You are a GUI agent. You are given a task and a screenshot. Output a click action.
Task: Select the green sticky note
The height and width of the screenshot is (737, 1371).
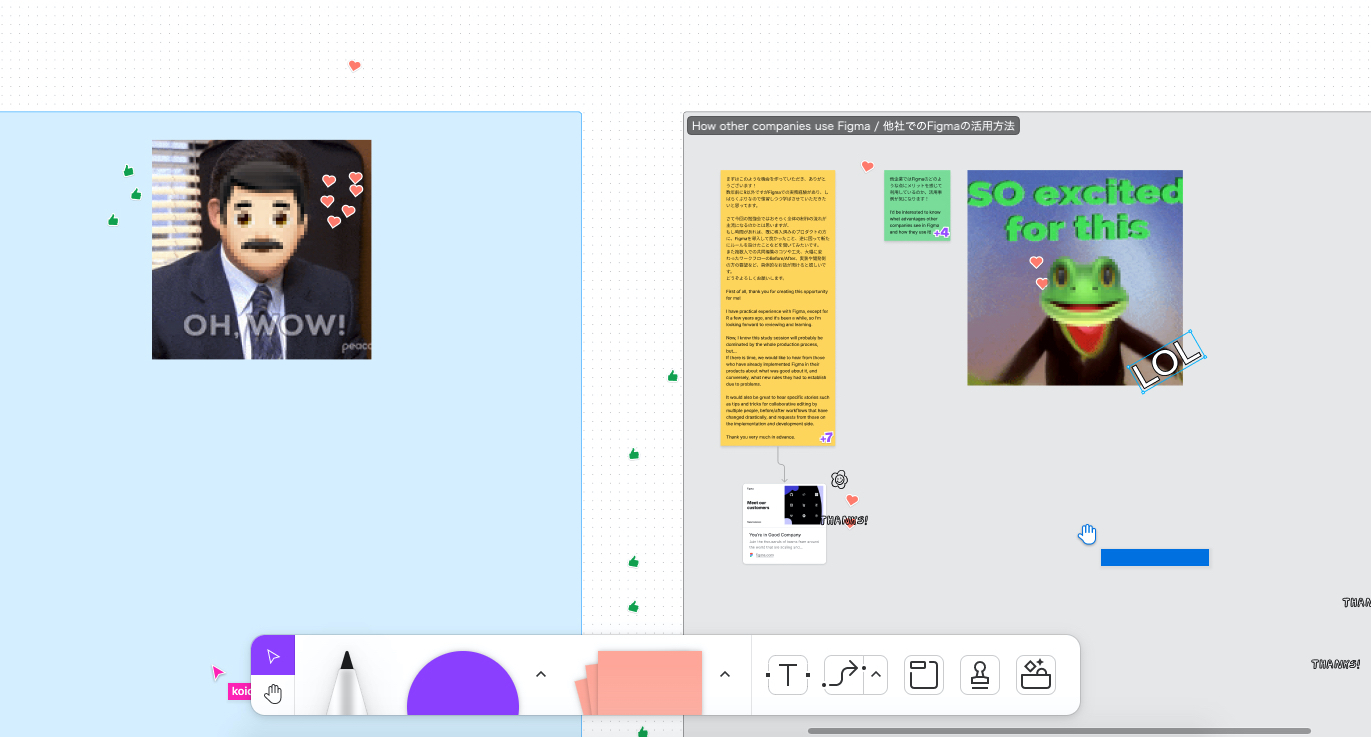[x=917, y=205]
